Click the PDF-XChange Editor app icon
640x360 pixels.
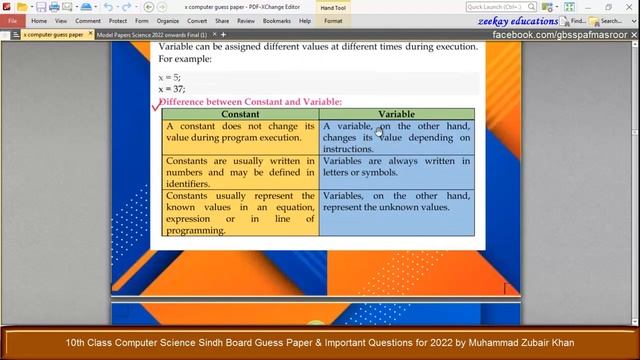(7, 7)
